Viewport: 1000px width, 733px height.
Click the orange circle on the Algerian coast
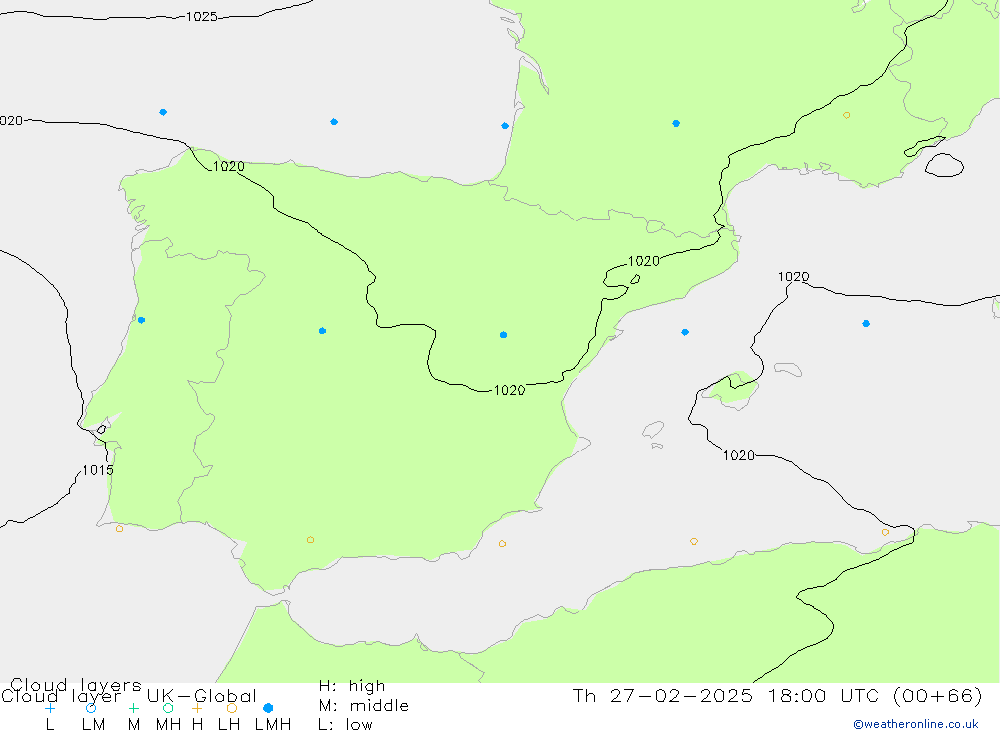point(885,532)
